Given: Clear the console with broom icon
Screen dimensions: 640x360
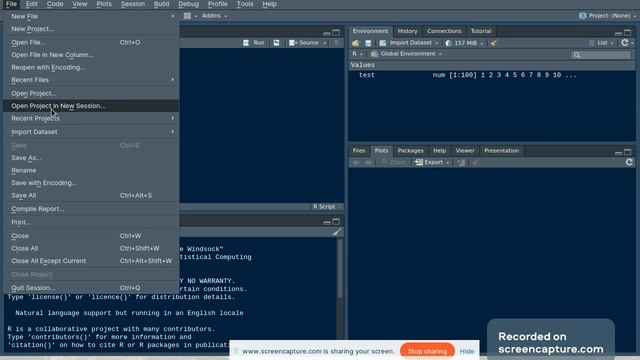Looking at the screenshot, I should tap(337, 232).
